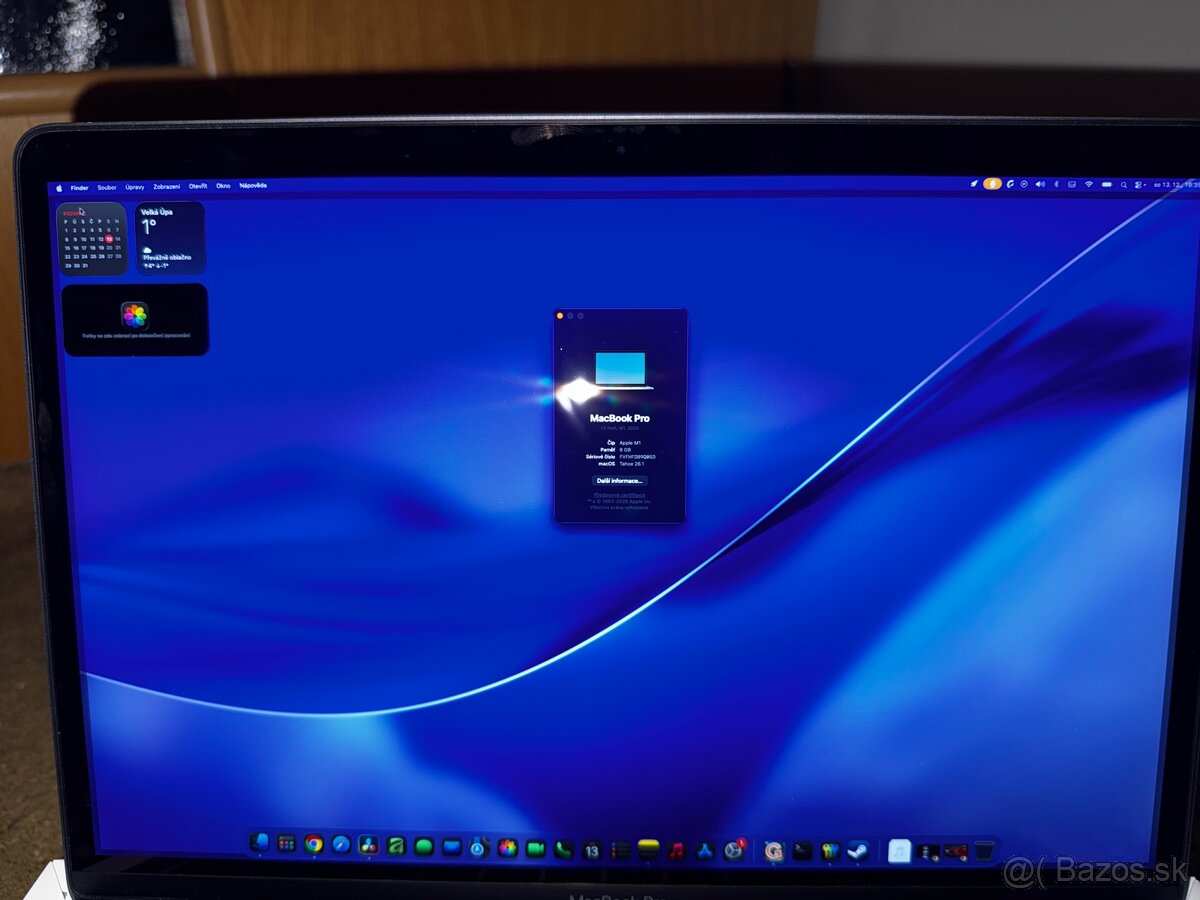Open Calendar showing 13 in Dock

[x=592, y=850]
